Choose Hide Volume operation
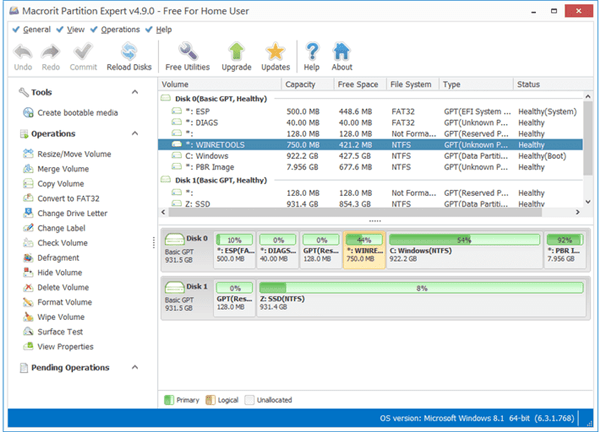600x432 pixels. 53,273
